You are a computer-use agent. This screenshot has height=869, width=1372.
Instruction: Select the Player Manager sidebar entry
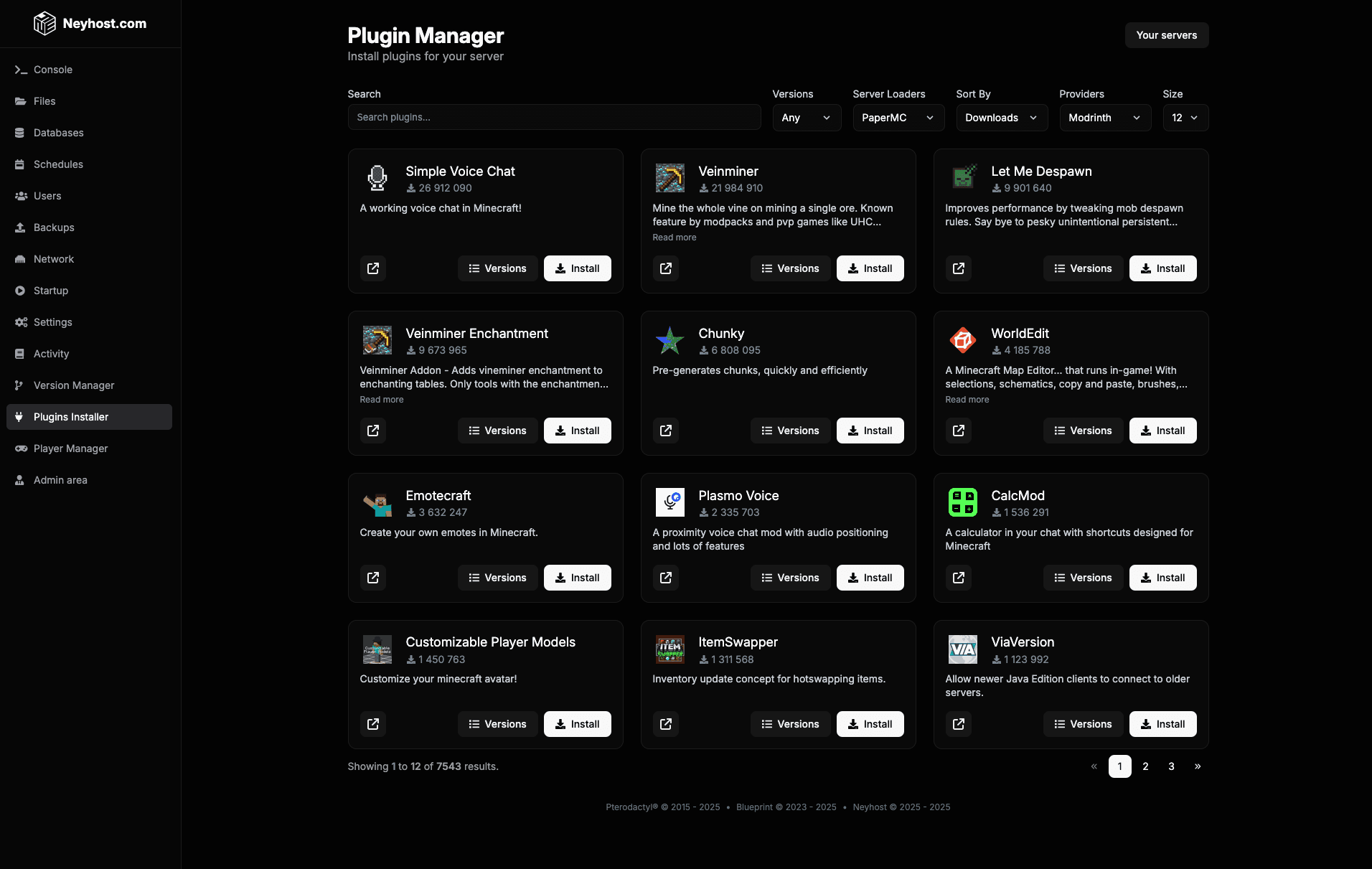[70, 448]
